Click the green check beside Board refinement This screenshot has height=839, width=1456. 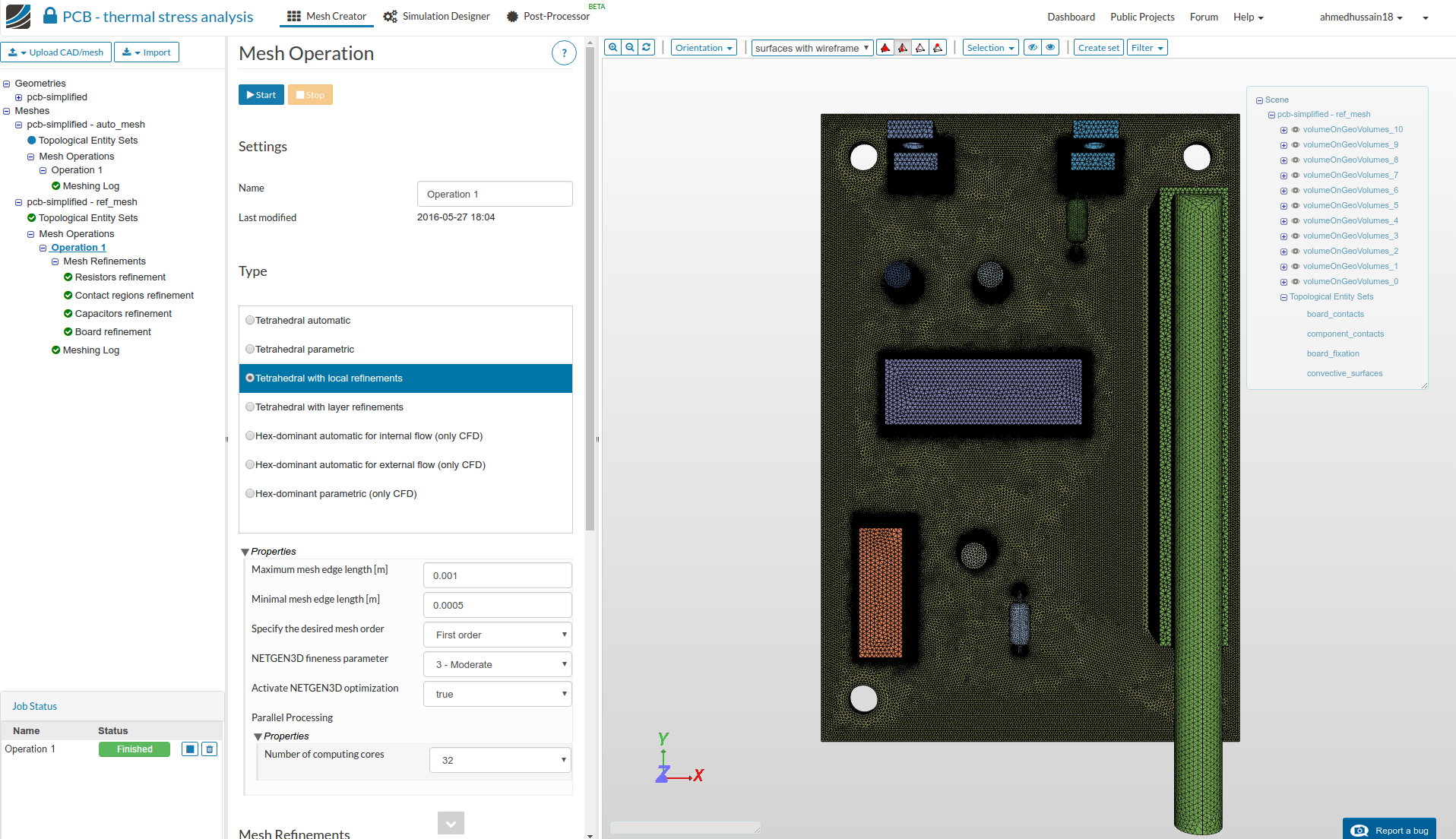click(x=68, y=332)
